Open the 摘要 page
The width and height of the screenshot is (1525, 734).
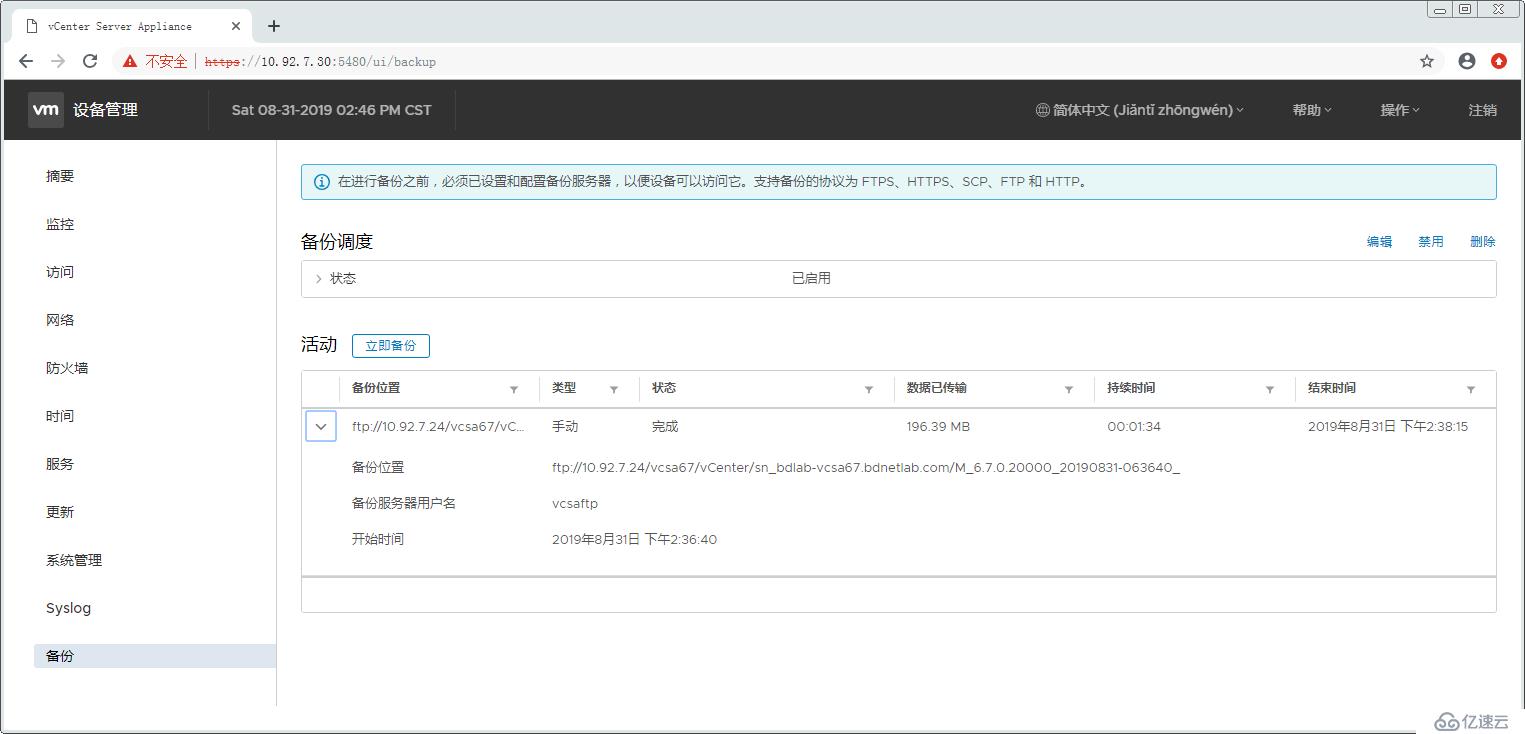[x=60, y=176]
